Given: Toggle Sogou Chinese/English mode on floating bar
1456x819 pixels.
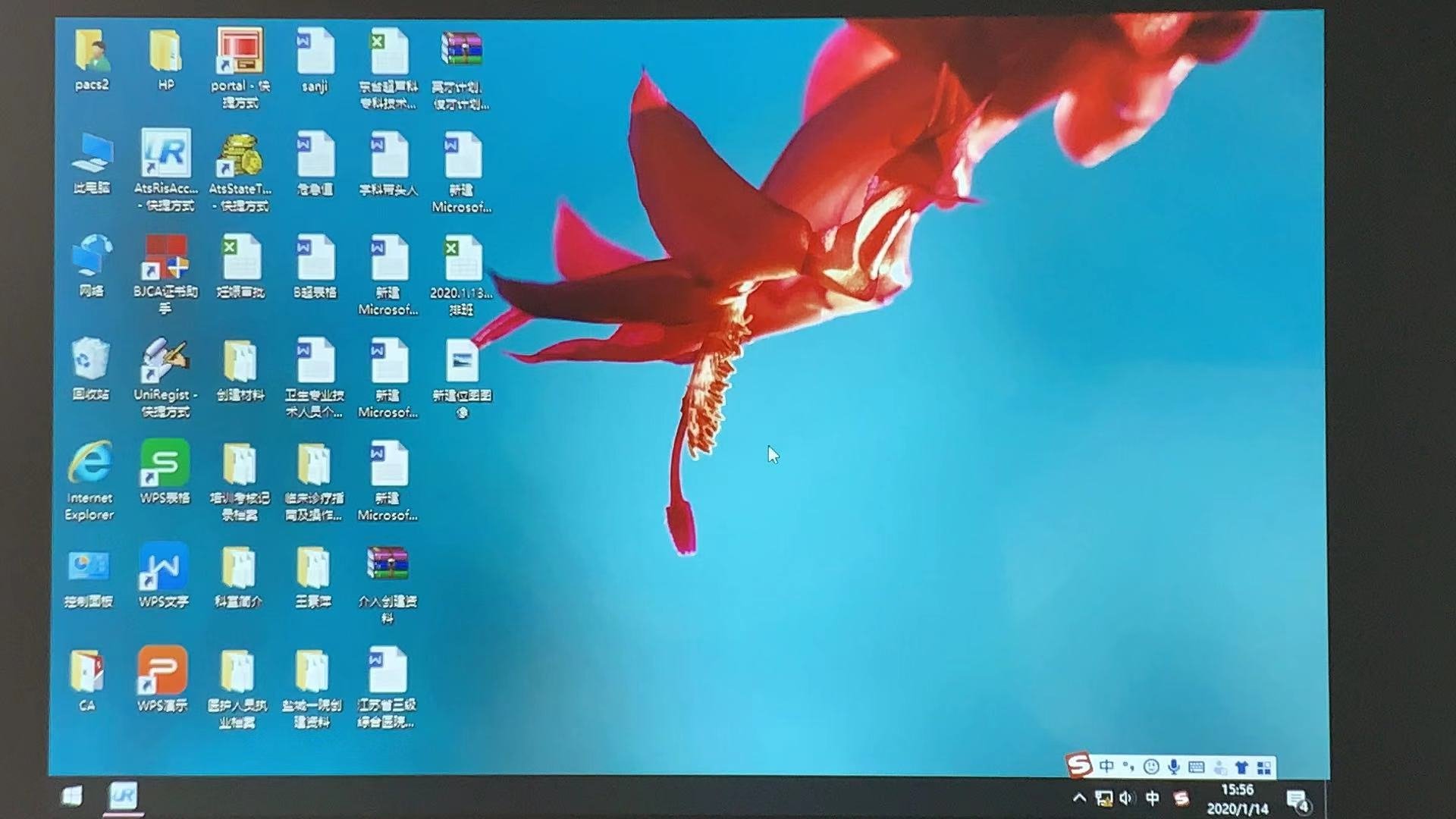Looking at the screenshot, I should [x=1106, y=767].
